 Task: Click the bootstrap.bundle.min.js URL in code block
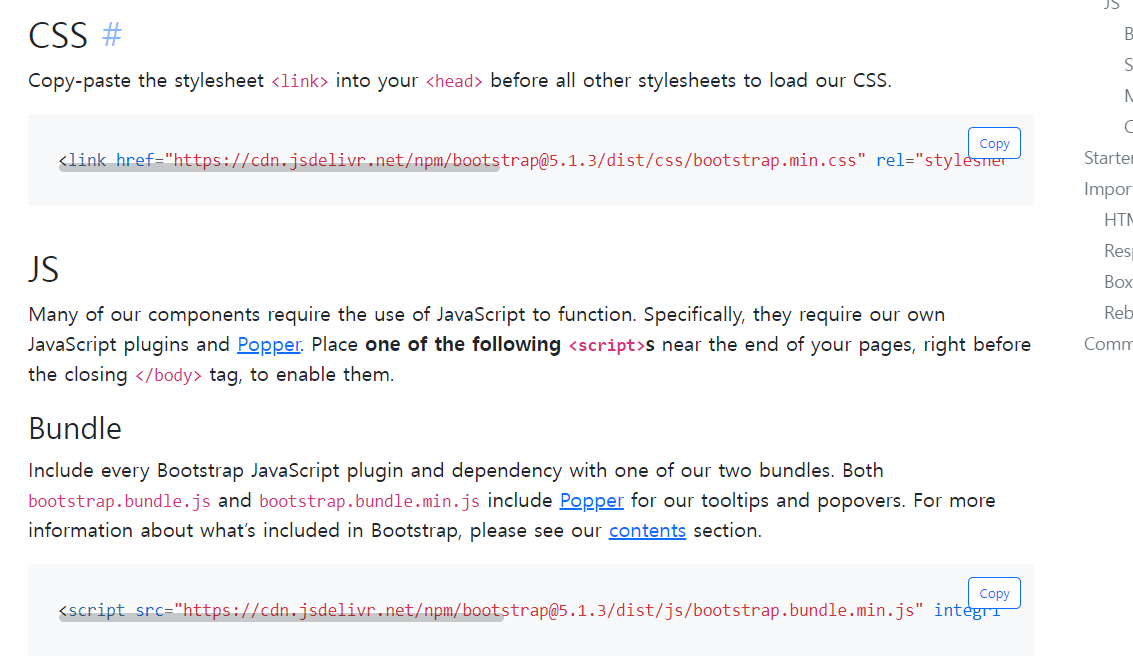click(548, 610)
